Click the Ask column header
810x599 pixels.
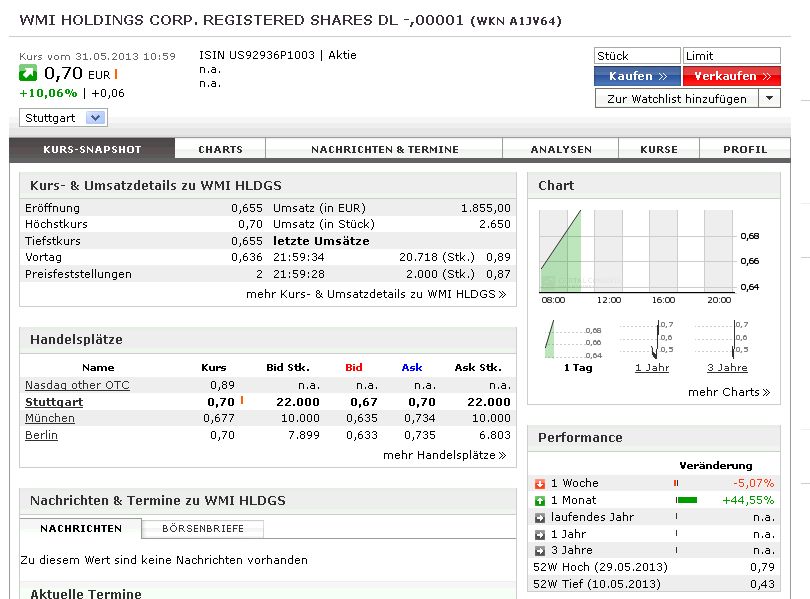point(412,368)
